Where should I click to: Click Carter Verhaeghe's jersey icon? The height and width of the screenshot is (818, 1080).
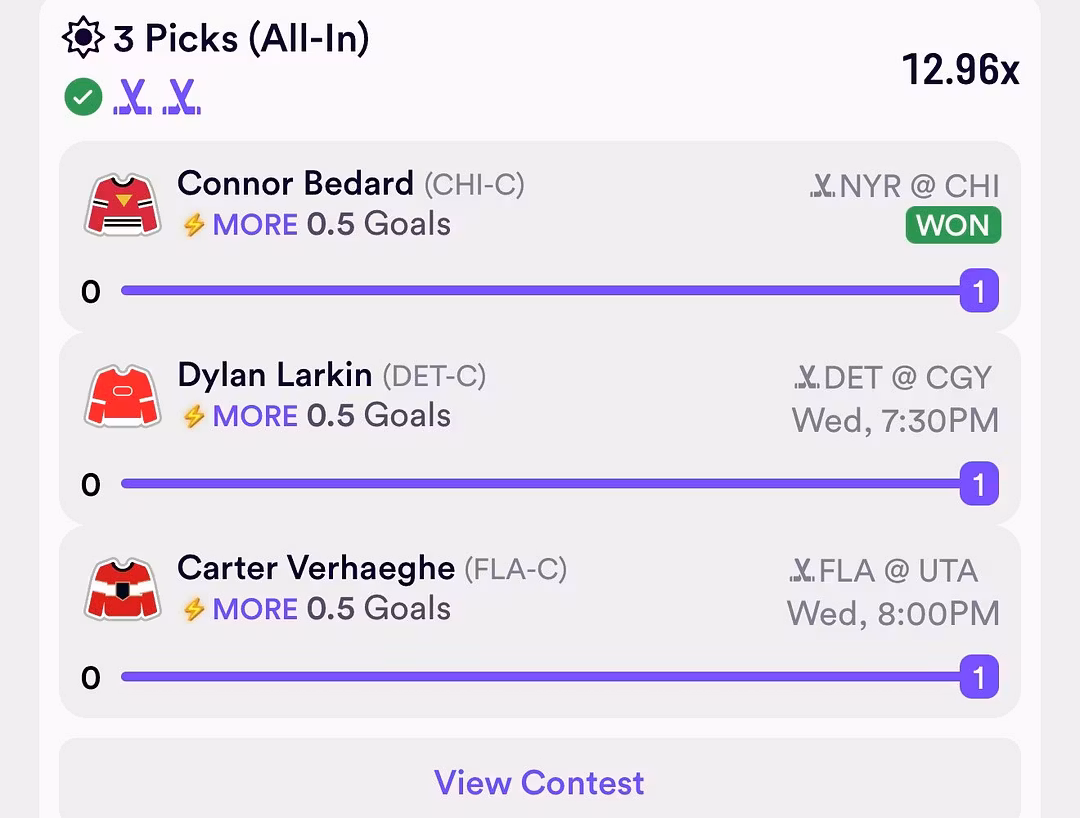click(121, 589)
